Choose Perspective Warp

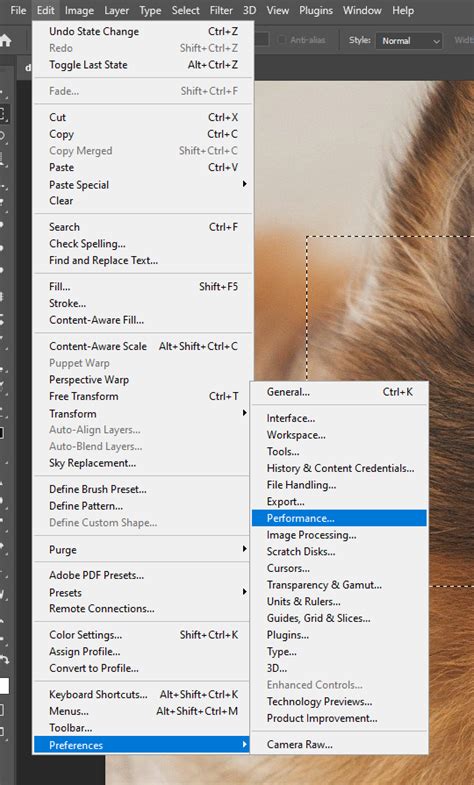point(143,379)
